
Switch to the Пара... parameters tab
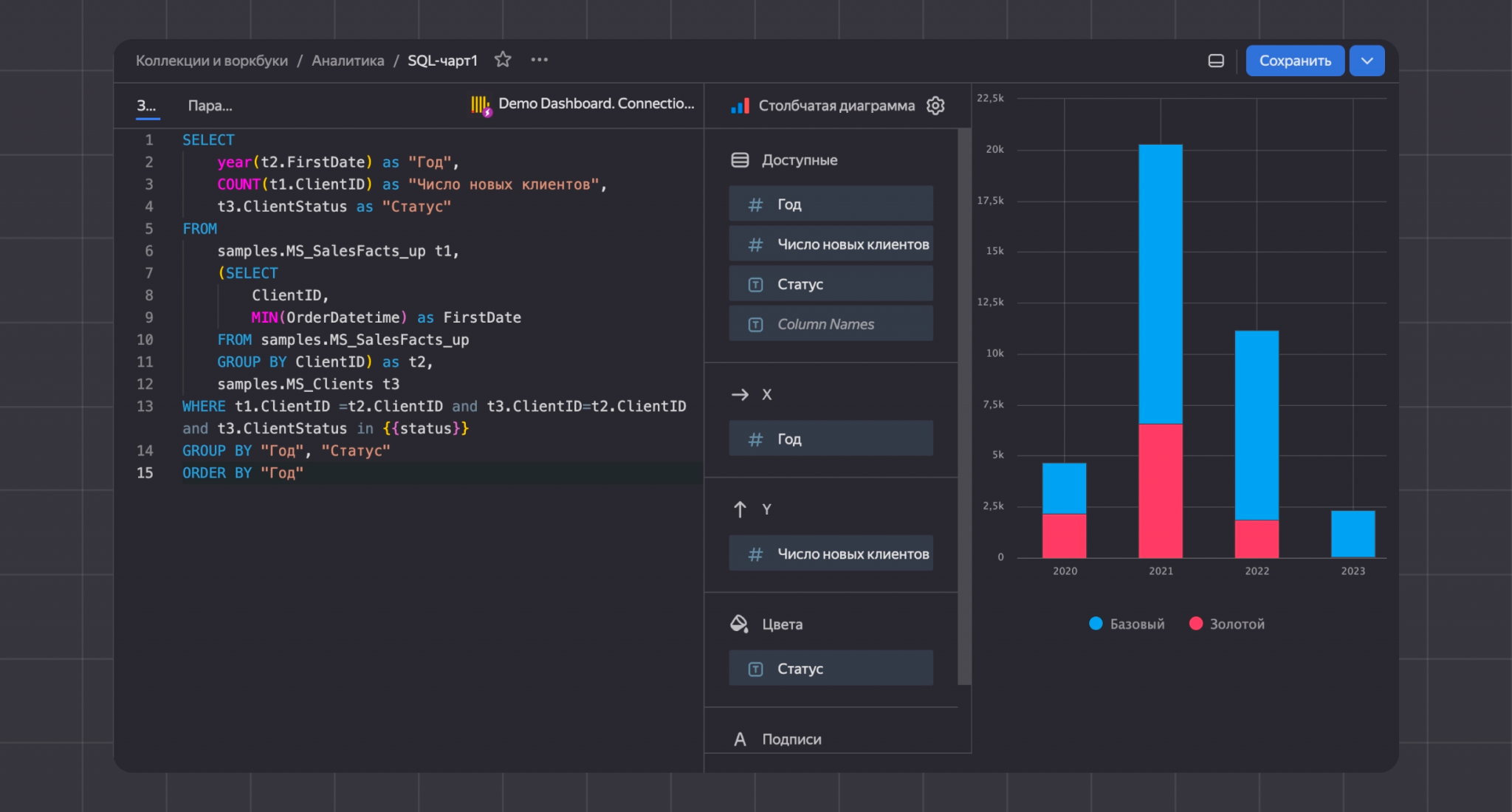[x=210, y=106]
